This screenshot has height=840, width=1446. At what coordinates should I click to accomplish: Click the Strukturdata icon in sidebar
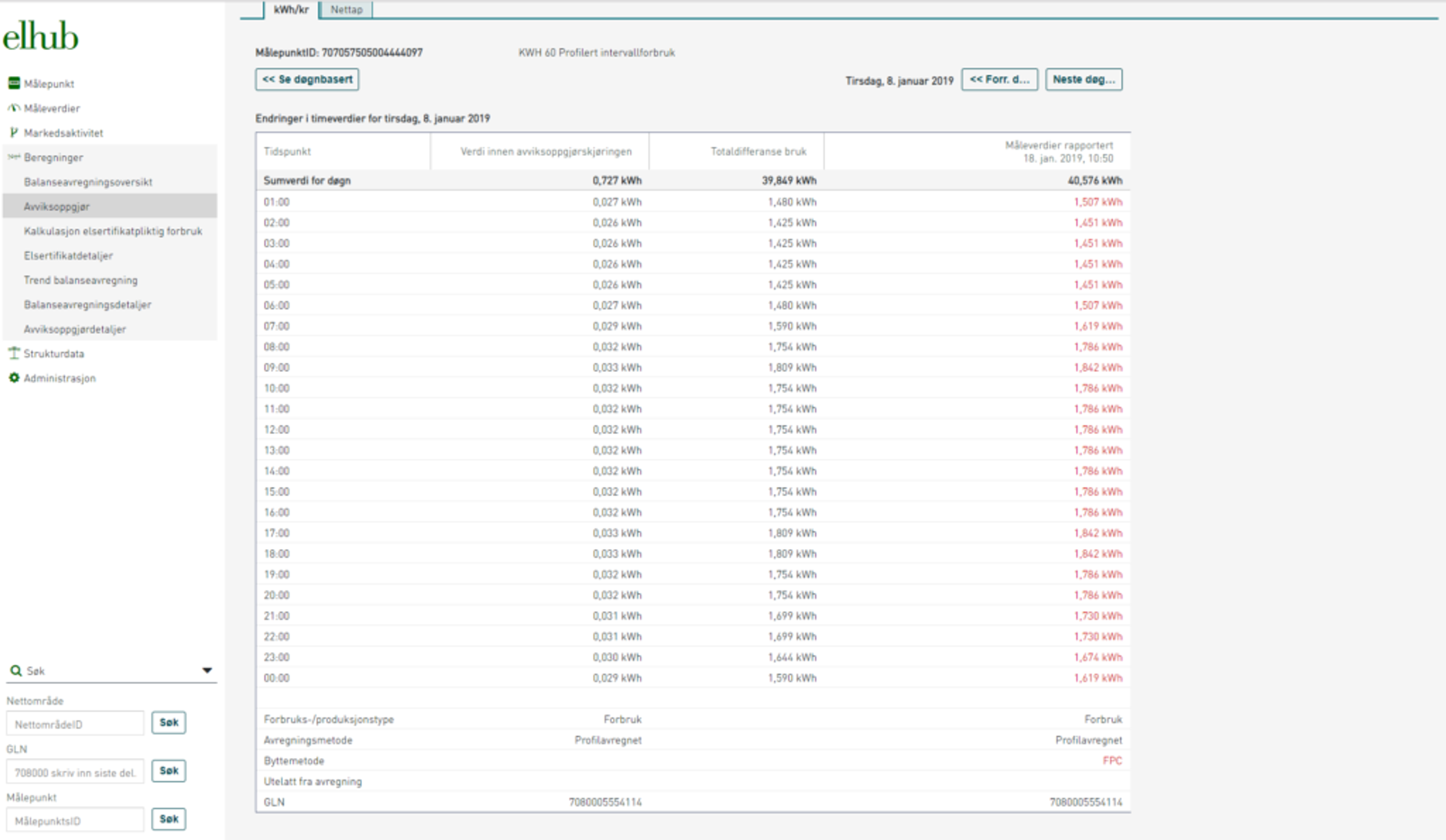[14, 354]
